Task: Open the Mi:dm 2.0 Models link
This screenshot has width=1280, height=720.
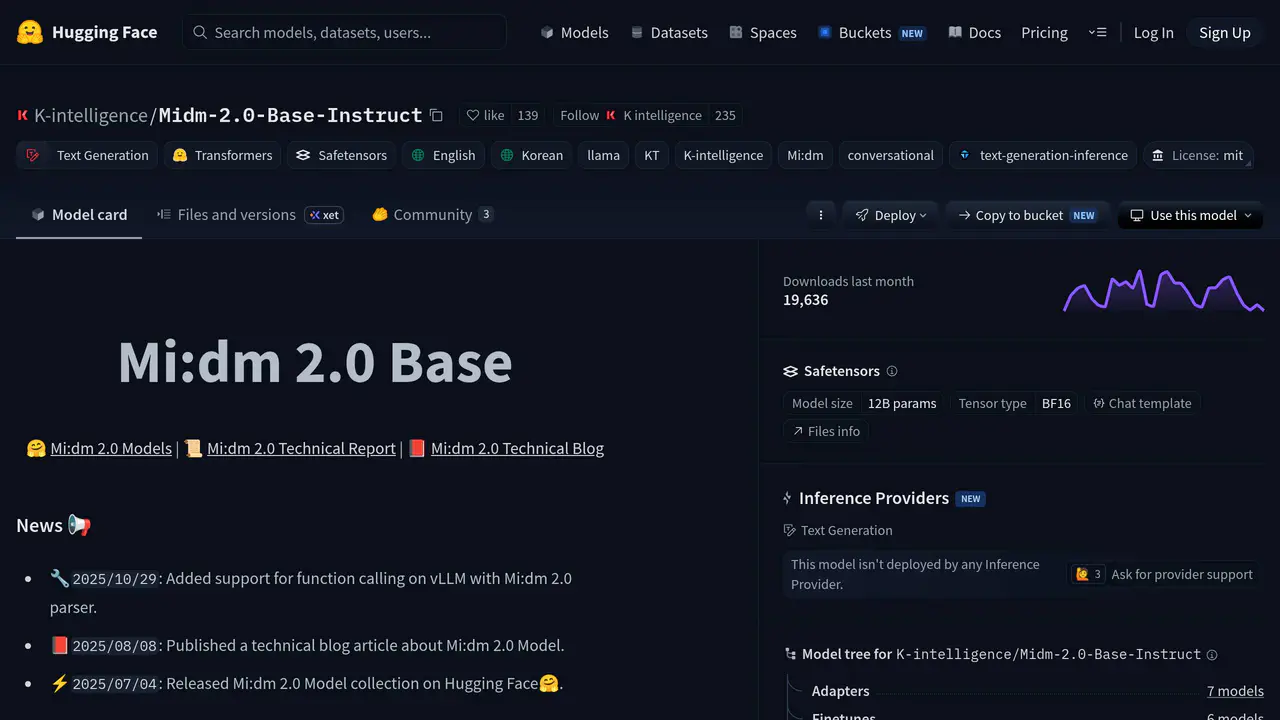Action: [x=111, y=448]
